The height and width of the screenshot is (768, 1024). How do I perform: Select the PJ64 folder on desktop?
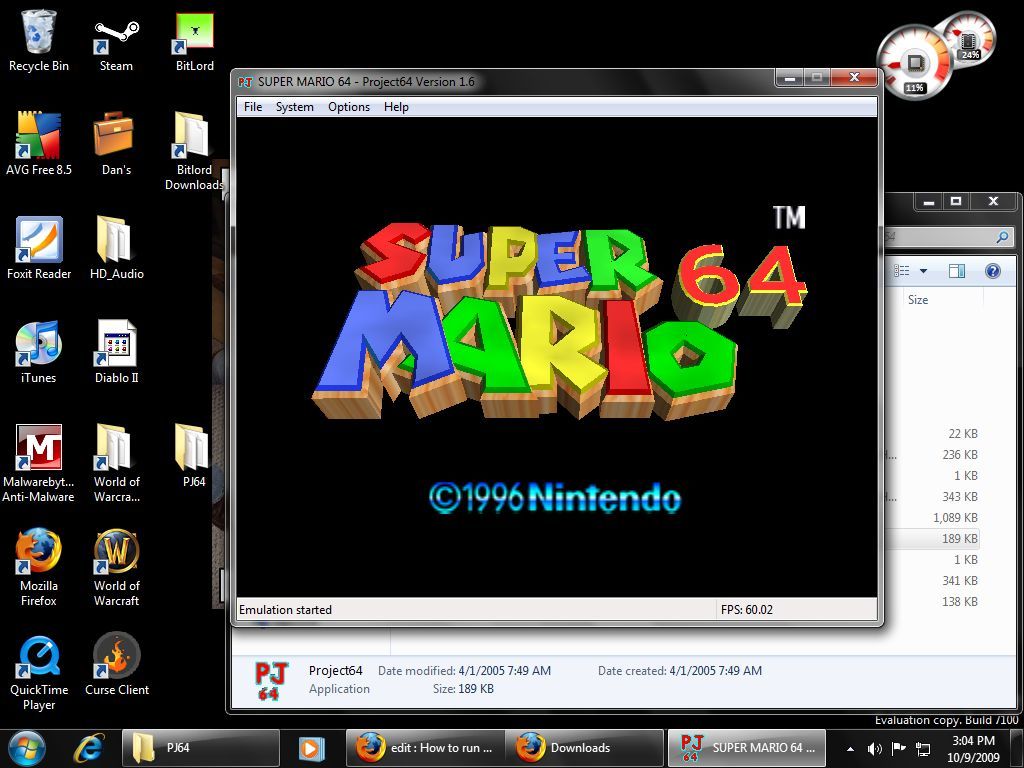[194, 455]
